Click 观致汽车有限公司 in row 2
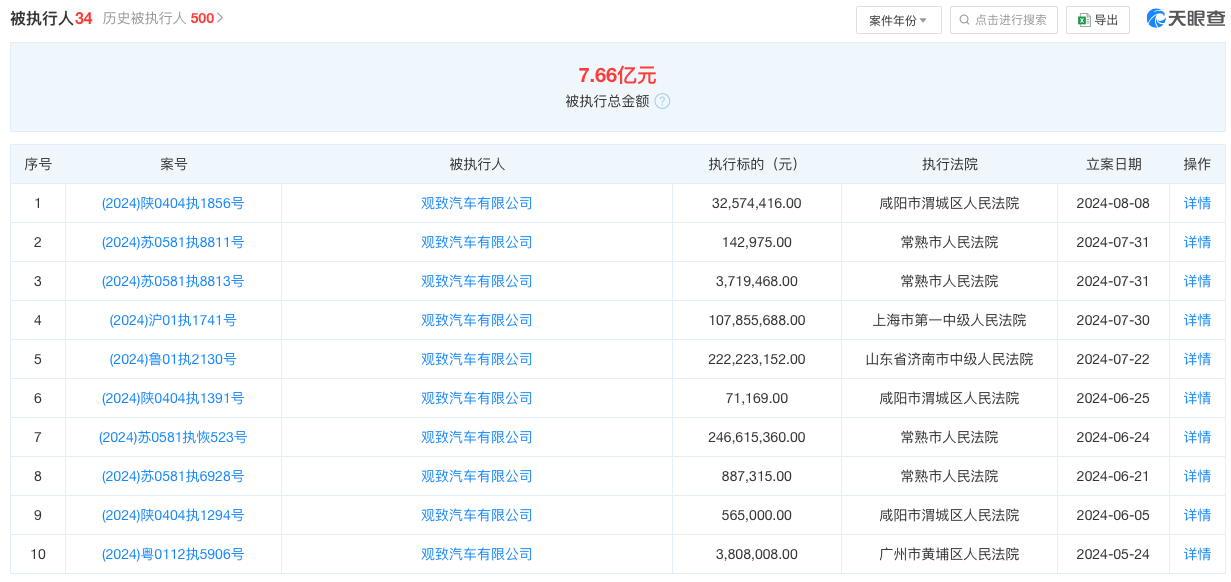Viewport: 1231px width, 582px height. coord(477,242)
